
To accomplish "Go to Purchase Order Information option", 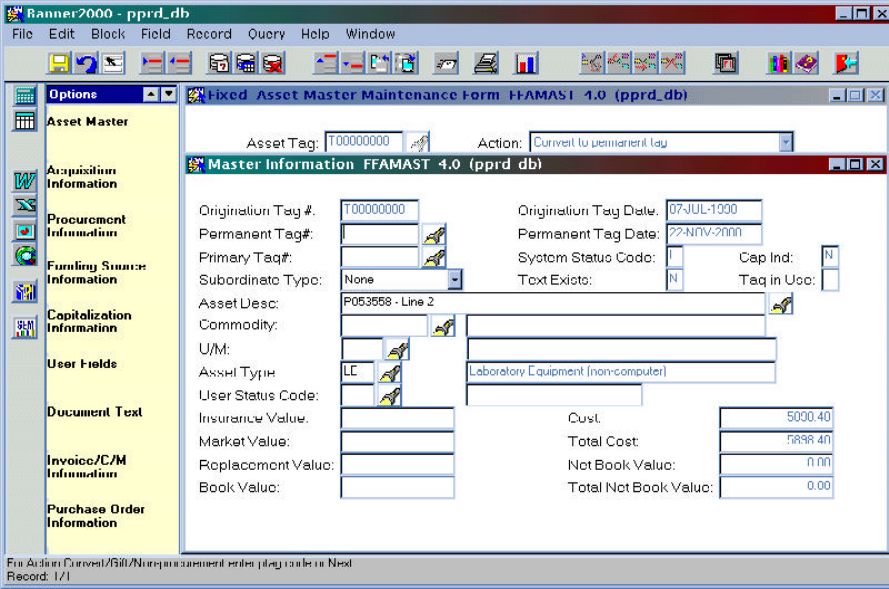I will coord(96,516).
